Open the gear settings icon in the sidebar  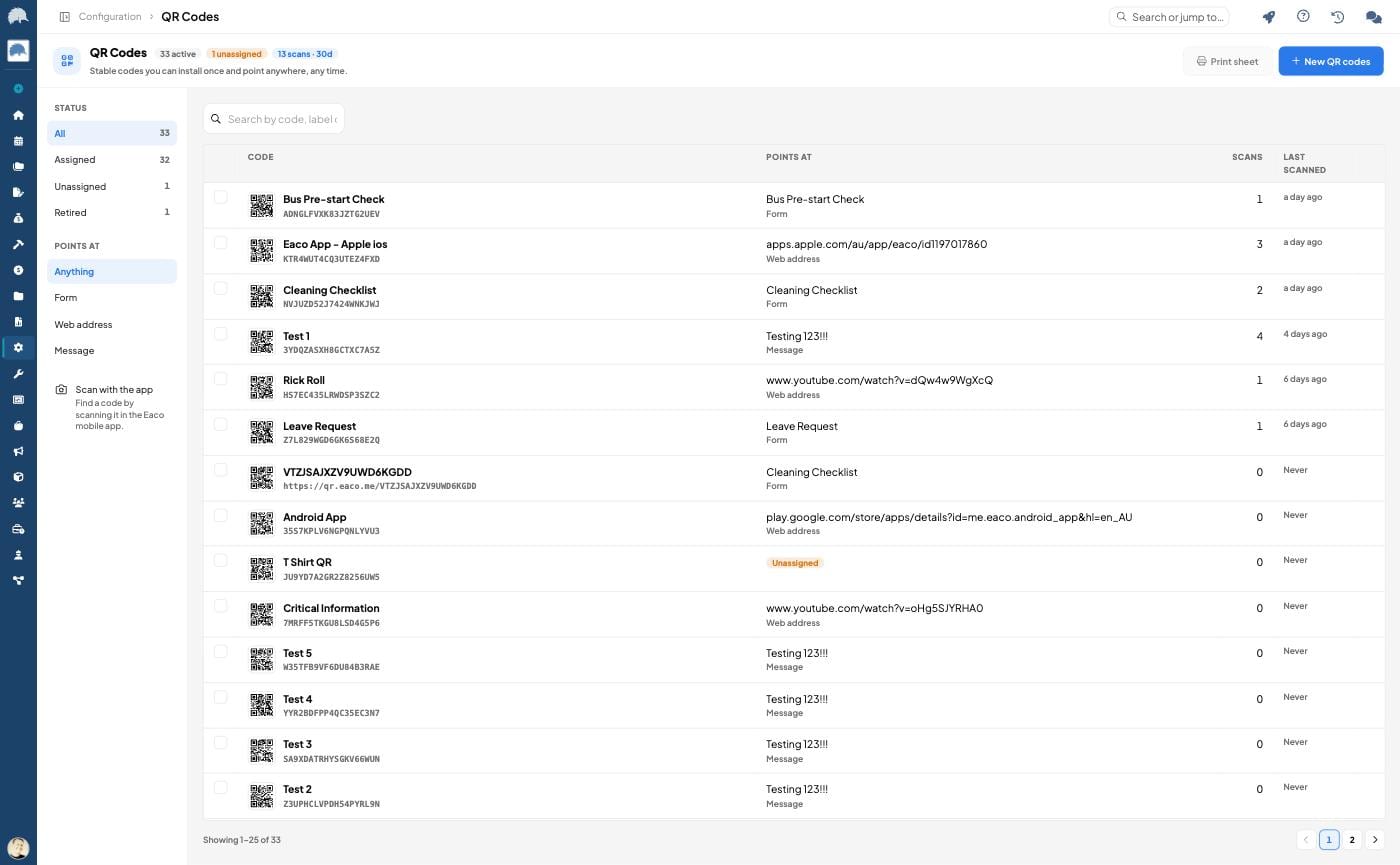coord(18,348)
